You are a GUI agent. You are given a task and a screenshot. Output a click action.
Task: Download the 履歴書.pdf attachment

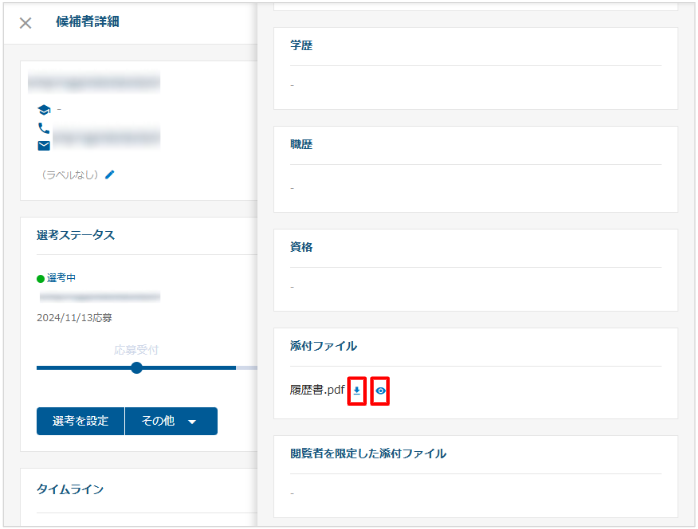(x=356, y=391)
